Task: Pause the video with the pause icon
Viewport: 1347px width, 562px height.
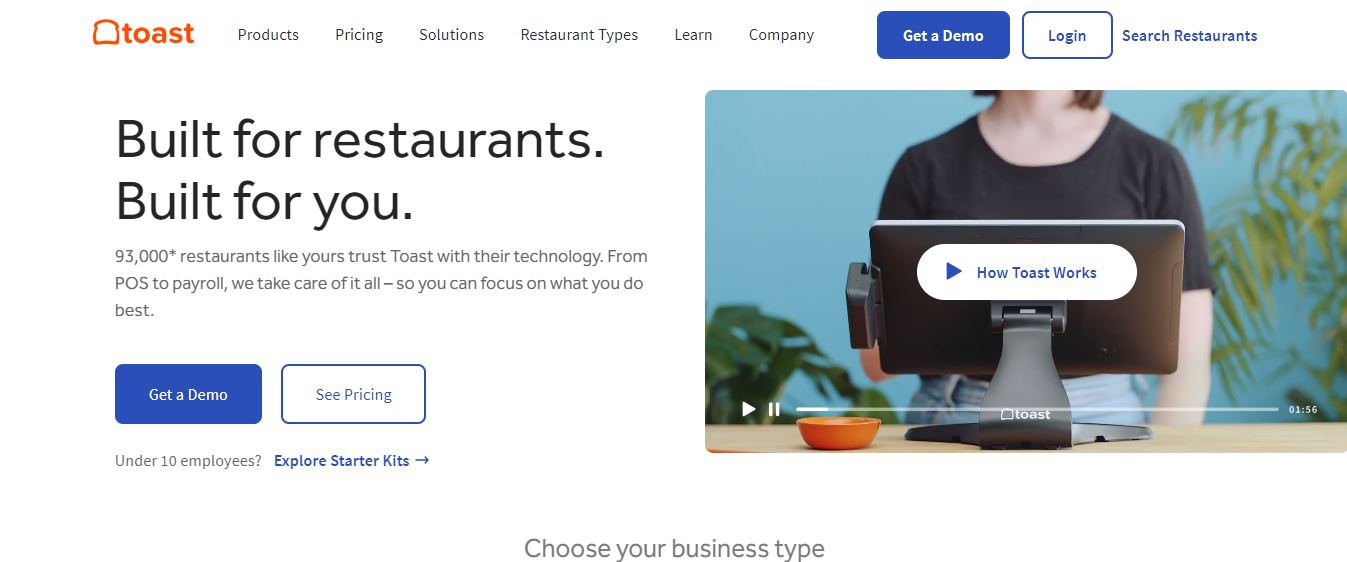Action: 774,409
